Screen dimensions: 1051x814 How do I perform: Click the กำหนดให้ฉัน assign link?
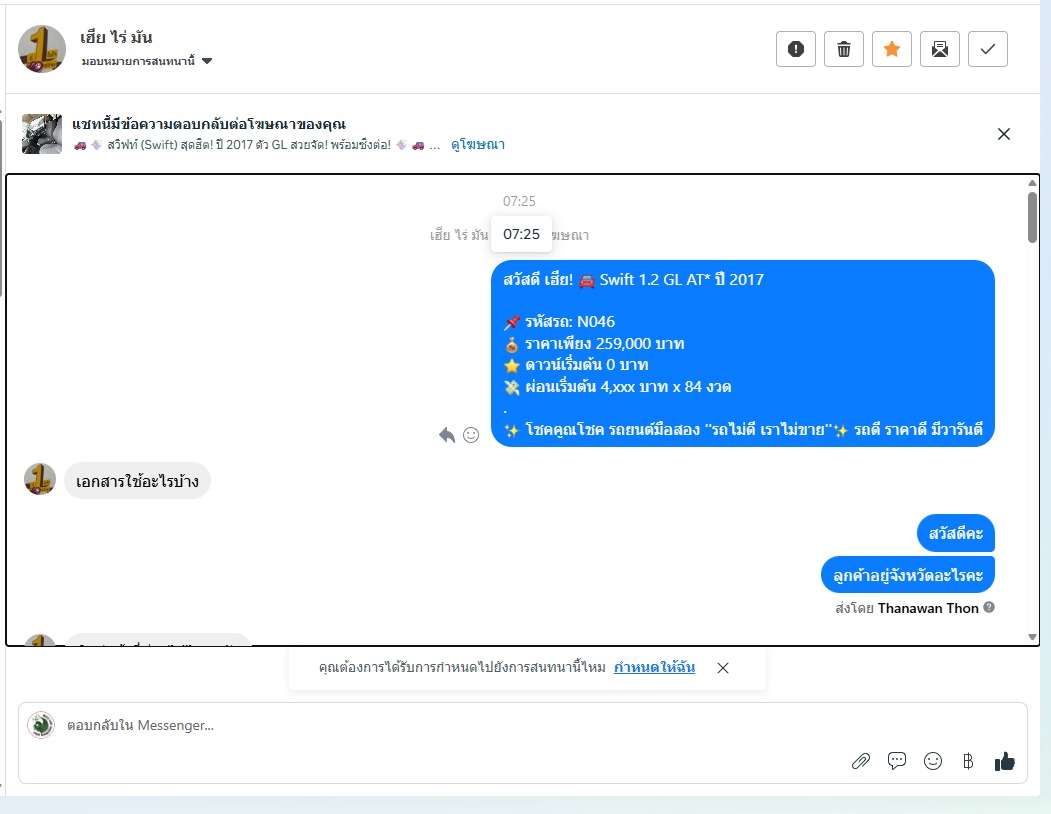tap(654, 667)
